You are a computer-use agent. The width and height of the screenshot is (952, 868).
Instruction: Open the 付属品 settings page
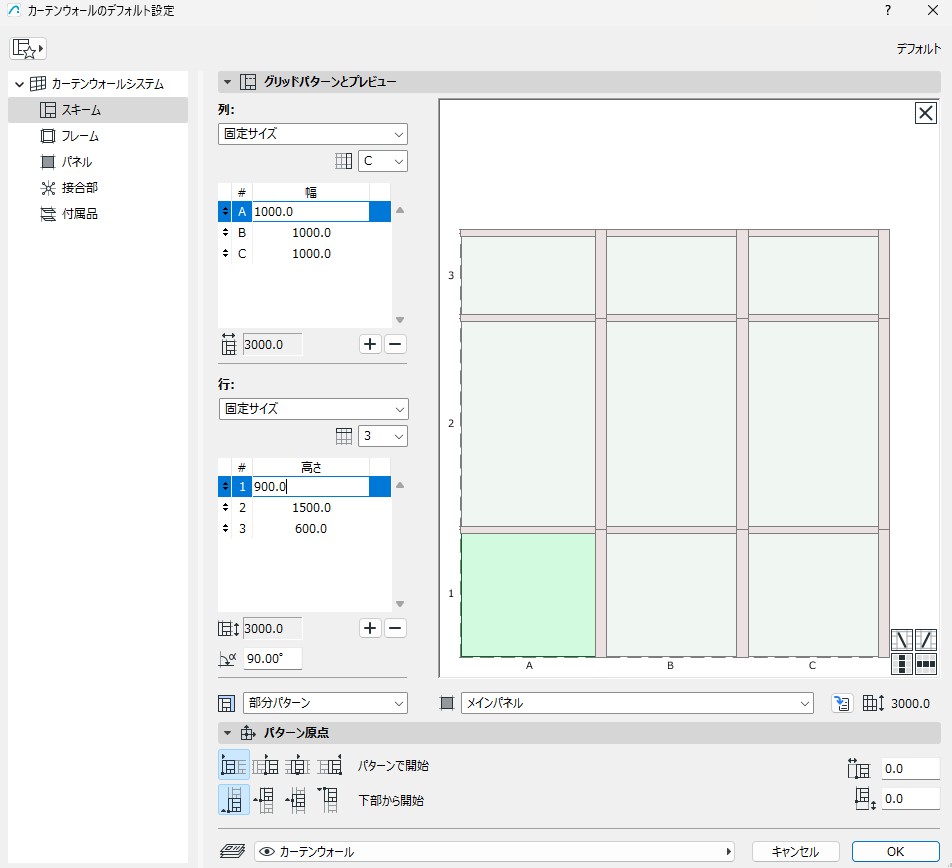pyautogui.click(x=79, y=214)
